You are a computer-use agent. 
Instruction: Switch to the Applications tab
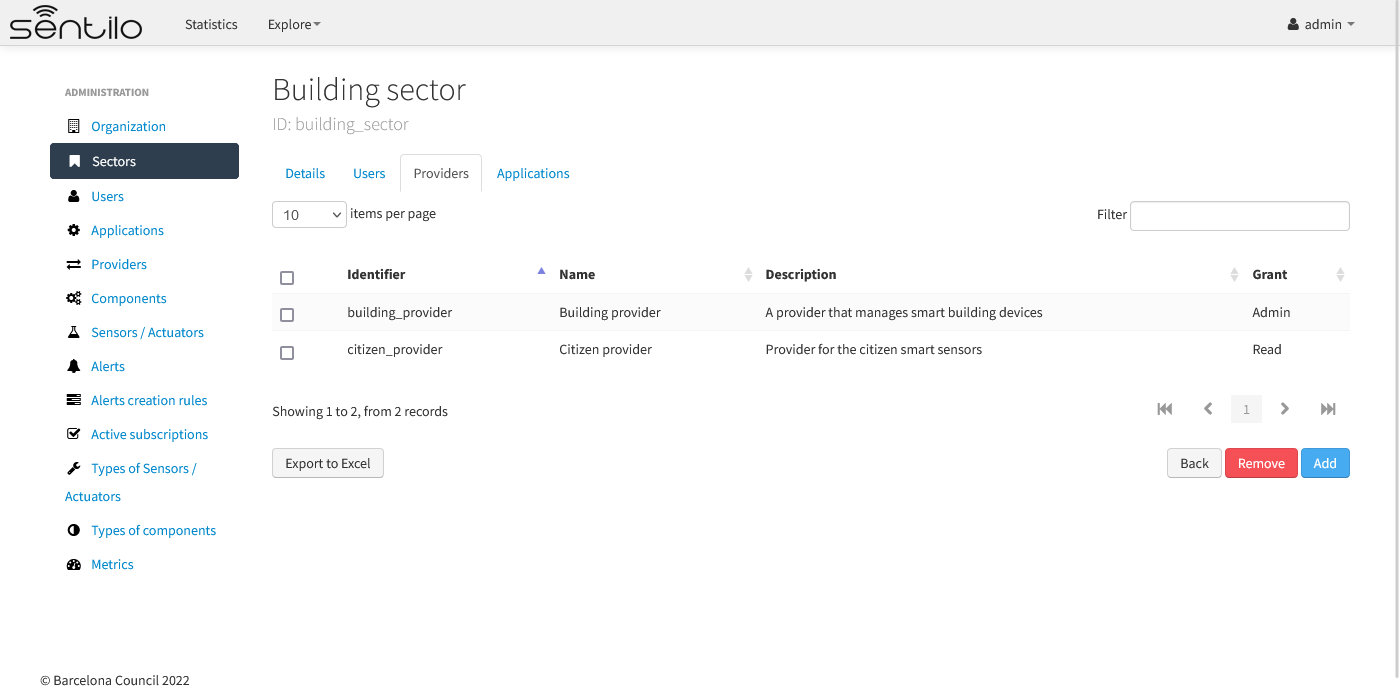(533, 173)
